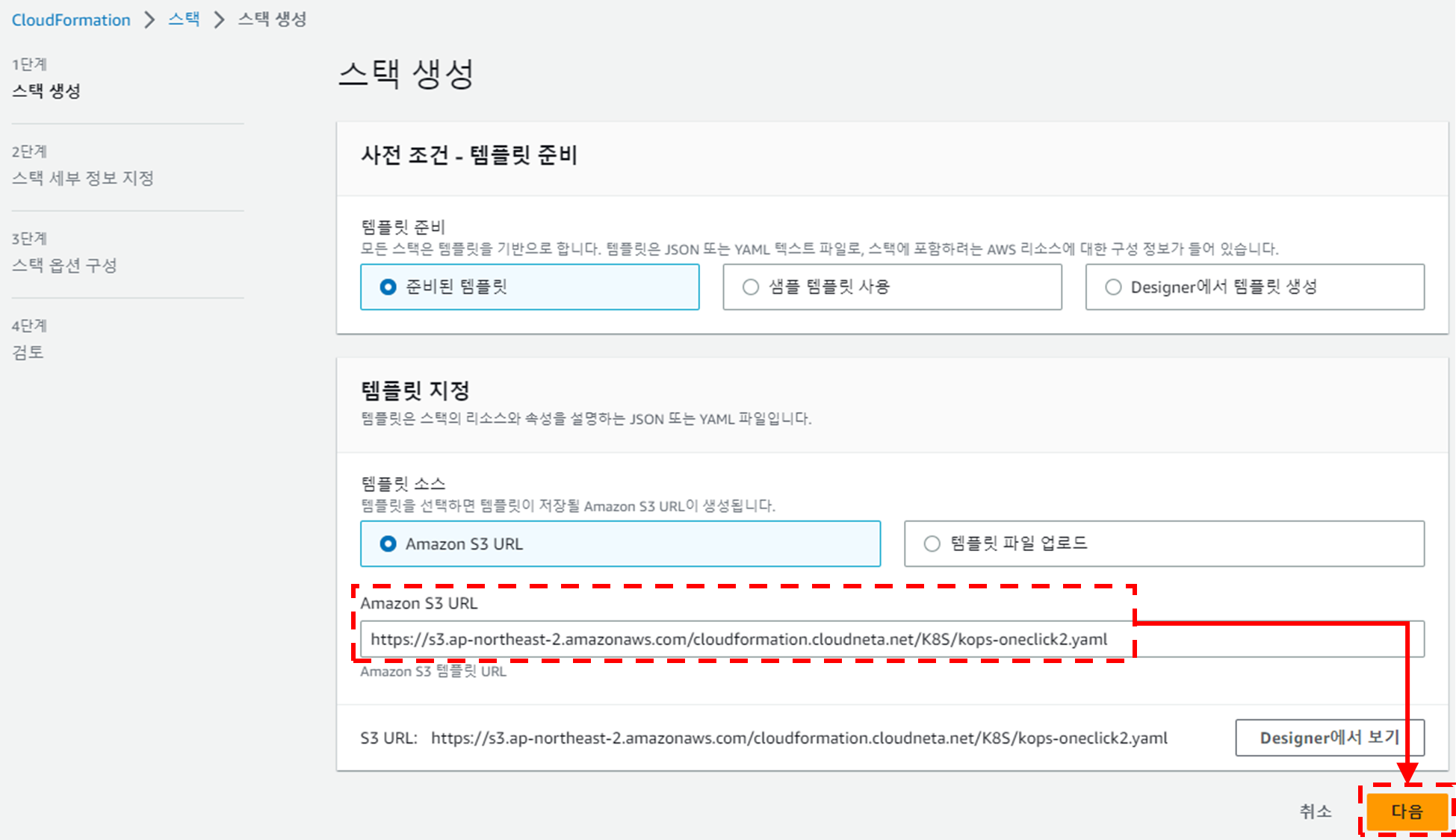Select the 준비된 템플릿 radio option

[x=388, y=287]
